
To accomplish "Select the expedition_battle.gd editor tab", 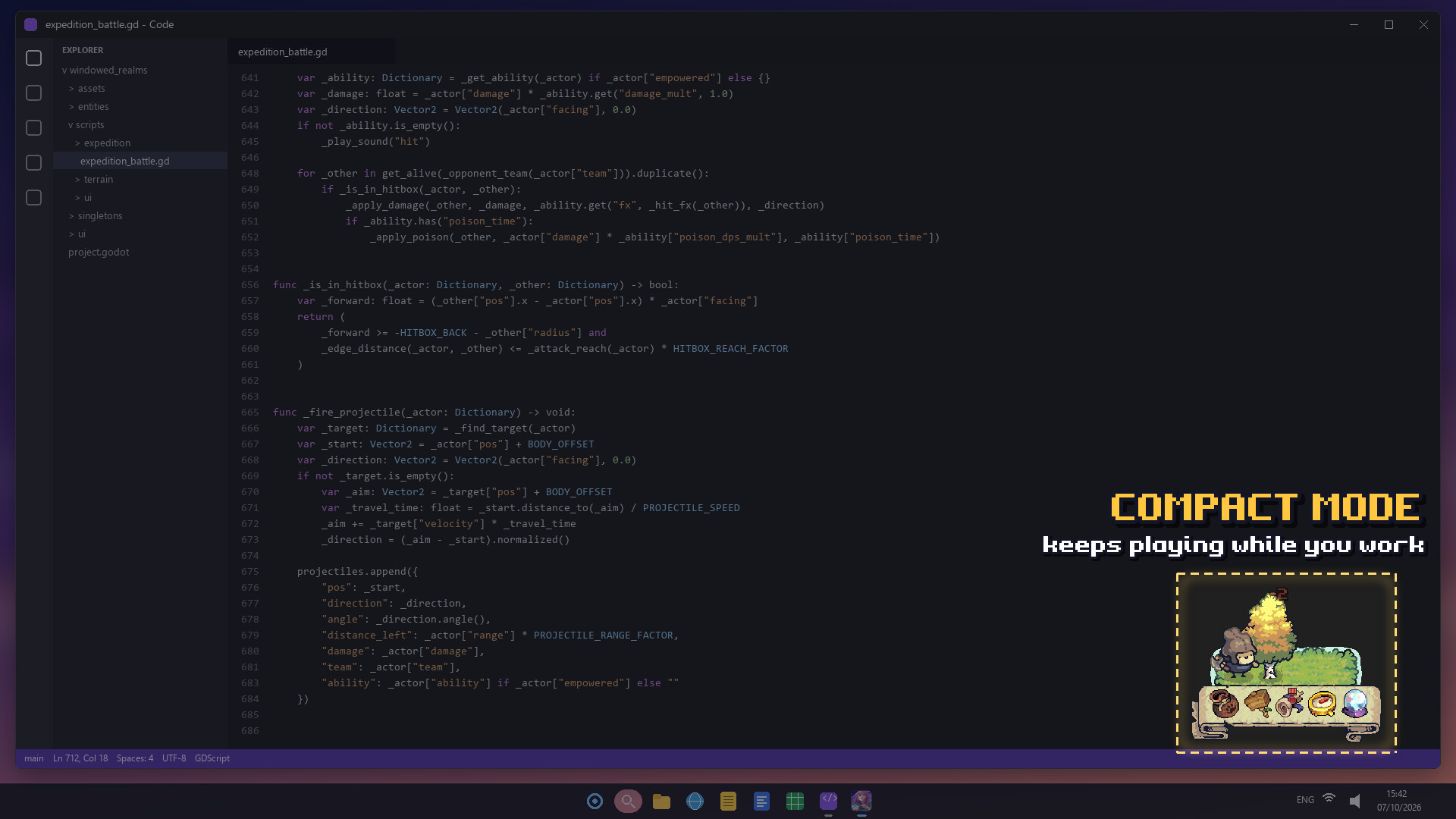I will tap(311, 52).
